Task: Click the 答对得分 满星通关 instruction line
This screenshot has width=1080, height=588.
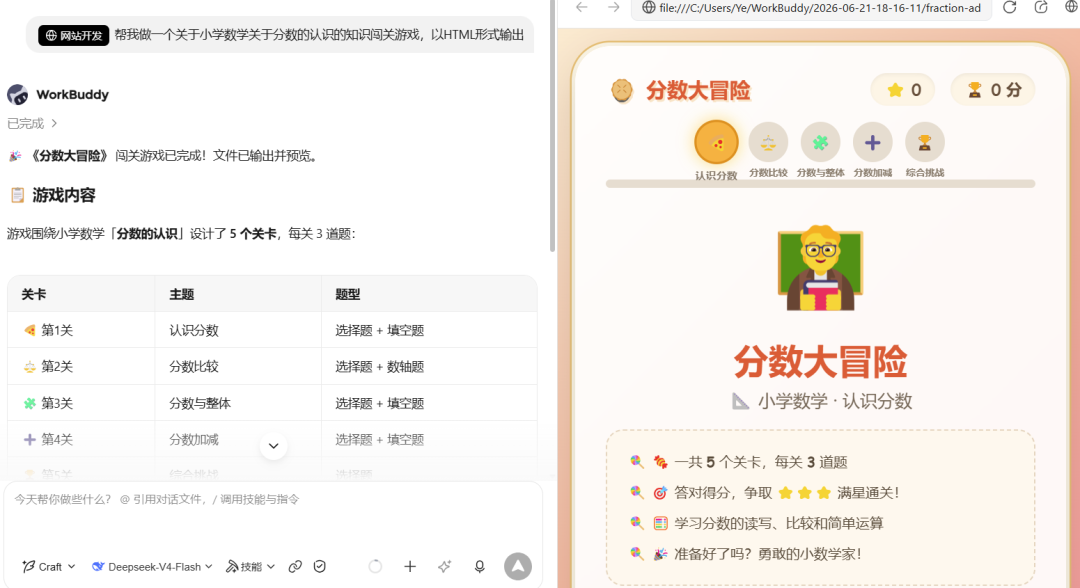Action: 765,493
